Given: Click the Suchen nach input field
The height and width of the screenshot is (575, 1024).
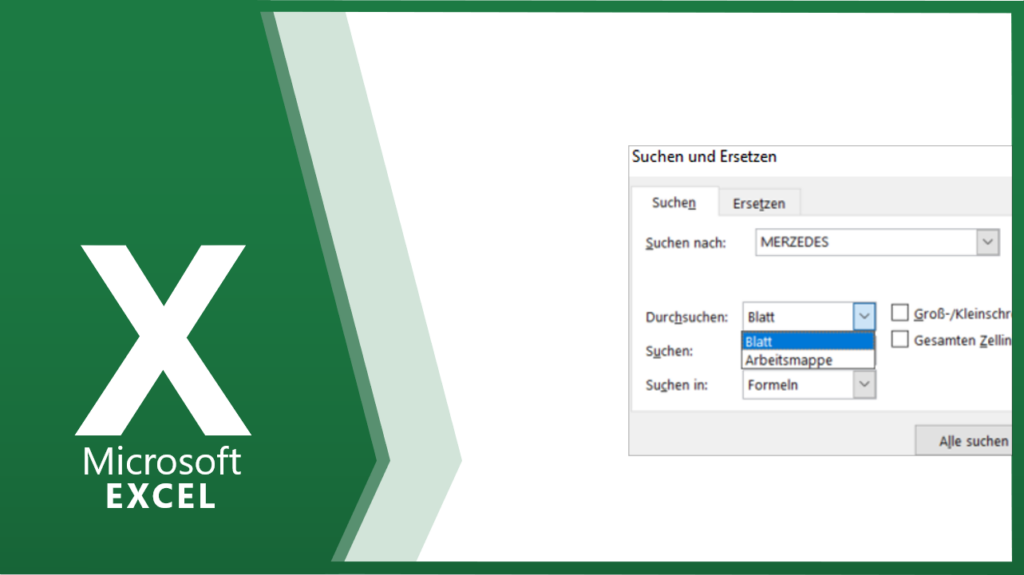Looking at the screenshot, I should (866, 242).
